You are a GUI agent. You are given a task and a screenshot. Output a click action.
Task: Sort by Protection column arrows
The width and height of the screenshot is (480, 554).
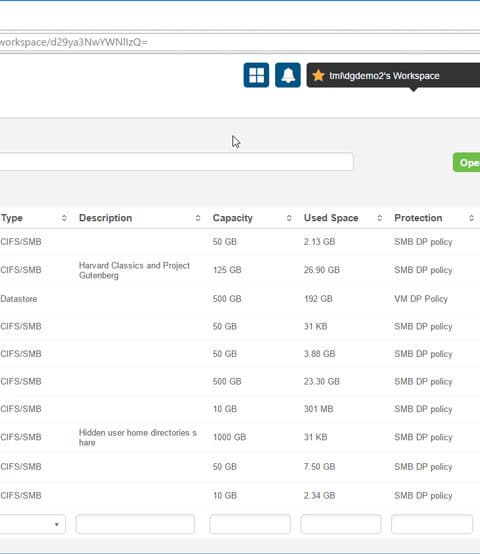471,218
